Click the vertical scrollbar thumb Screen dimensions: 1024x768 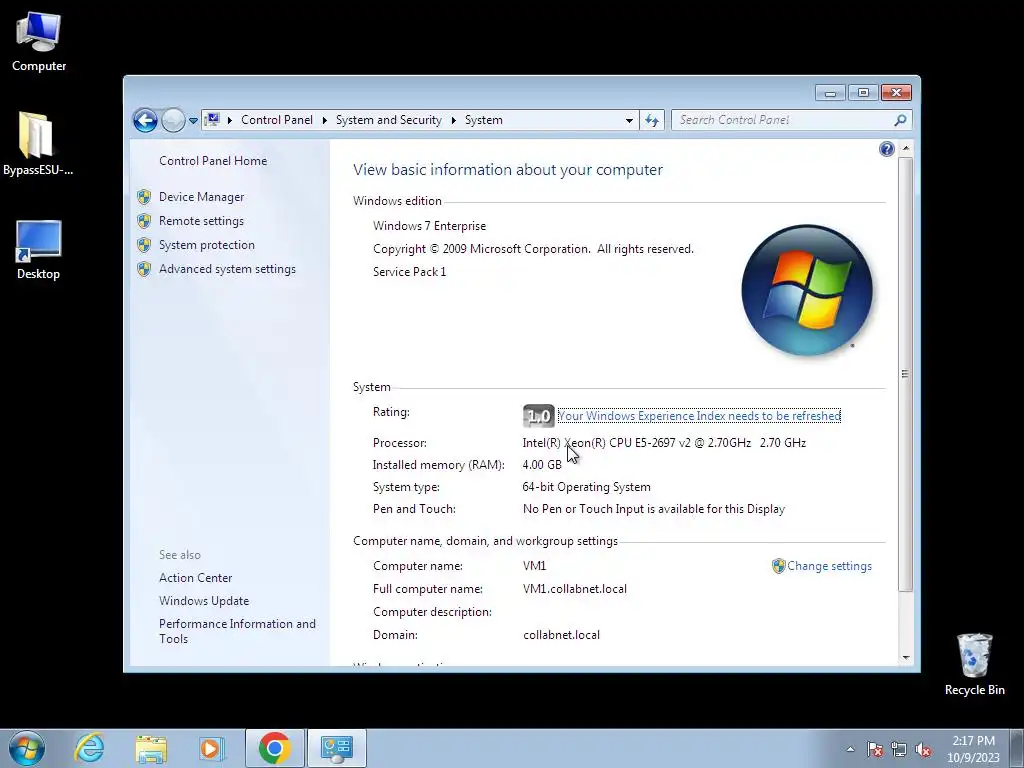pyautogui.click(x=905, y=374)
